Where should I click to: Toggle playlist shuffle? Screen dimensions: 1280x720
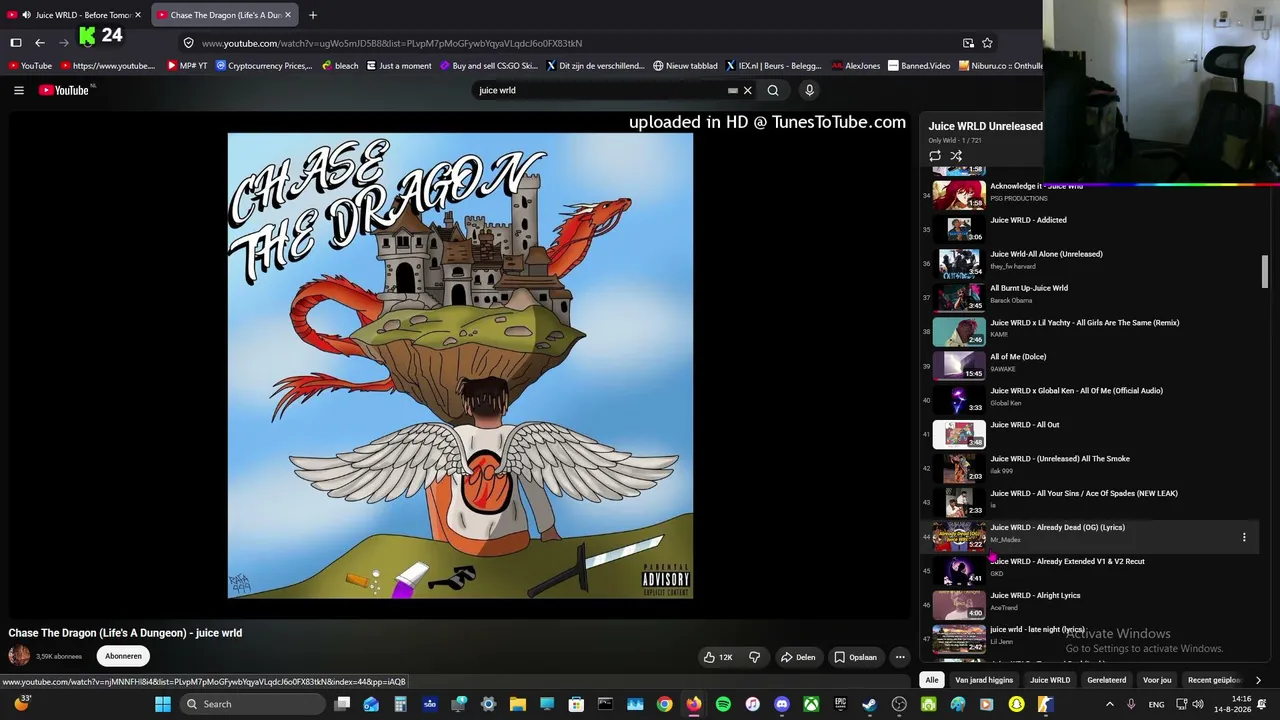click(956, 156)
